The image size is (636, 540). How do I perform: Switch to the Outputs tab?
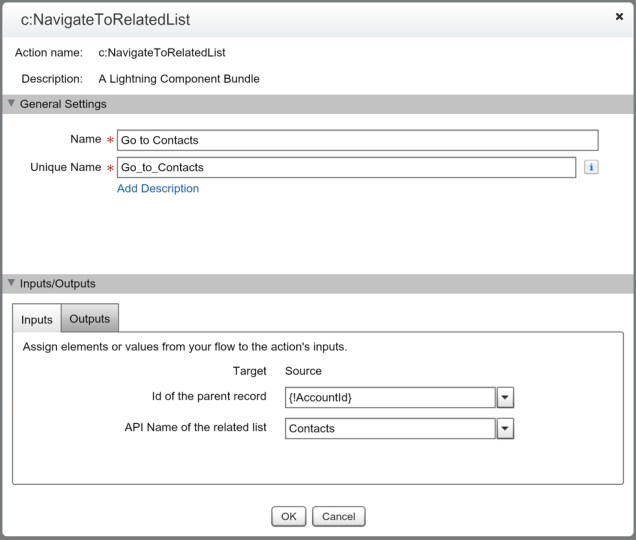point(90,319)
